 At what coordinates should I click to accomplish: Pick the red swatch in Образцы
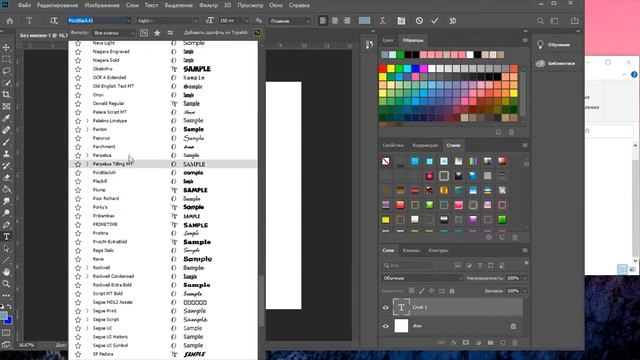382,69
